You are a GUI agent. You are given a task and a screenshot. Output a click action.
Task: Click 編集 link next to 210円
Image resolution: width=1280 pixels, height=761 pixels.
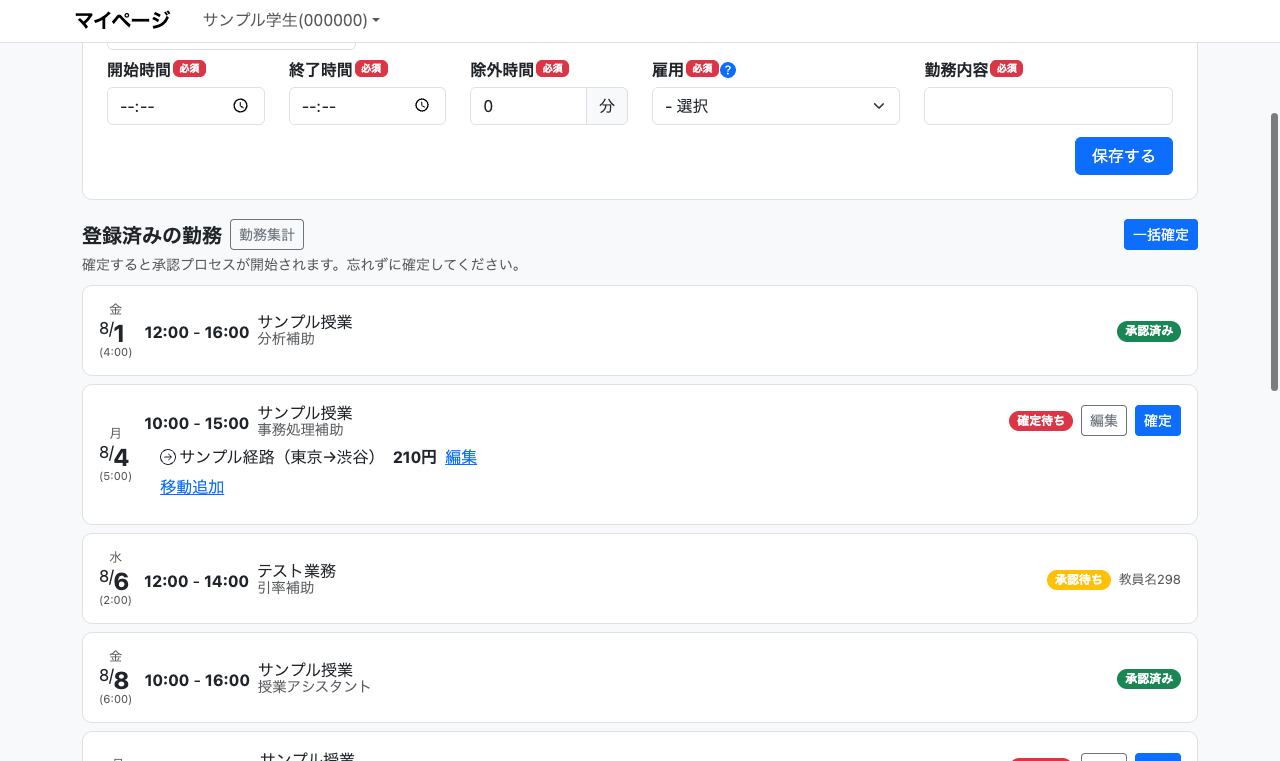tap(461, 457)
